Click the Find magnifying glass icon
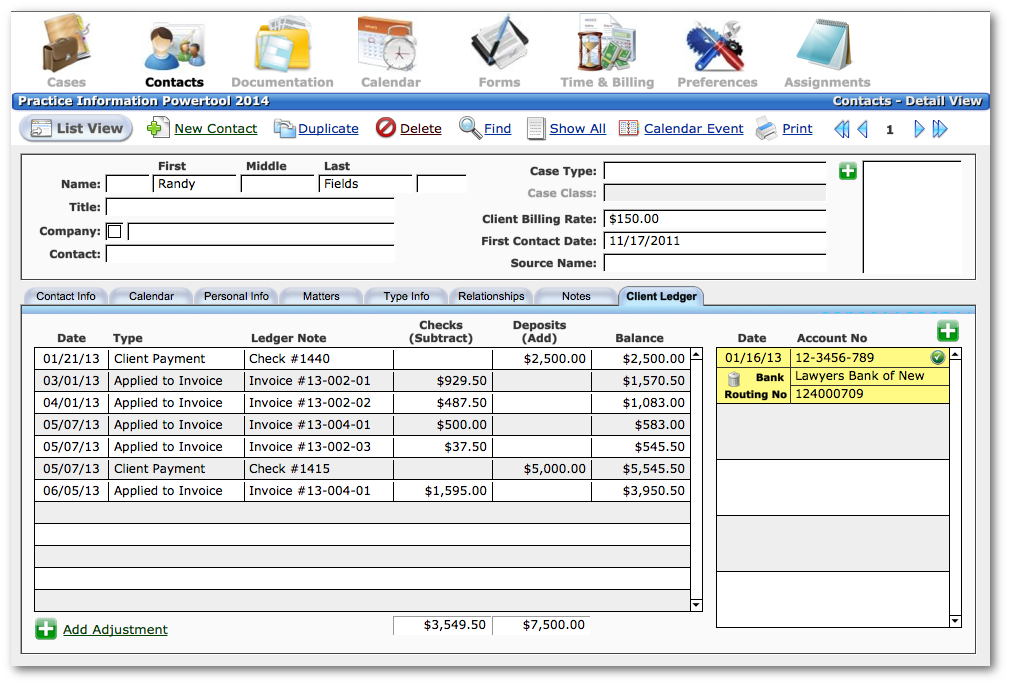This screenshot has width=1009, height=685. 470,128
